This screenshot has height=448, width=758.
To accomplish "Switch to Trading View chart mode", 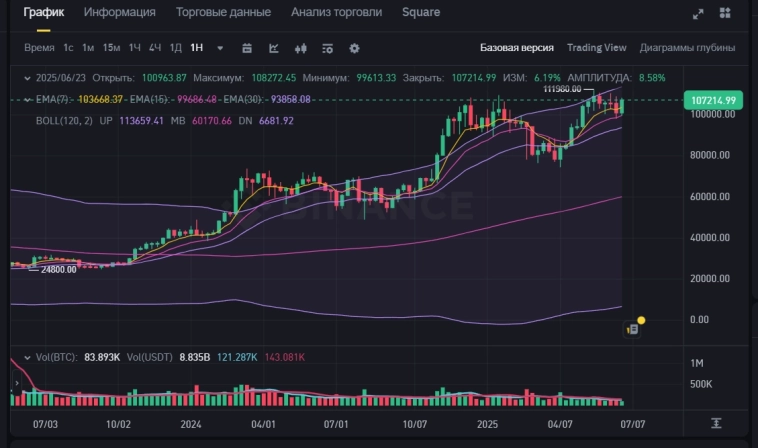I will click(x=596, y=48).
